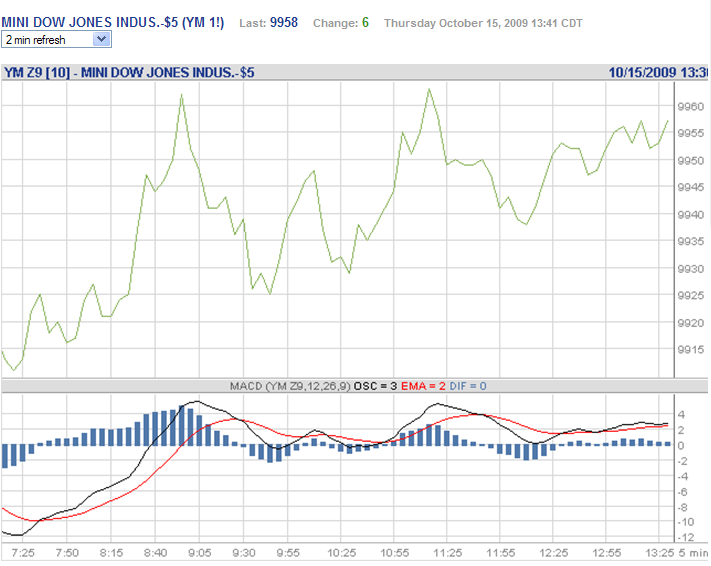This screenshot has width=711, height=566.
Task: Click the 9920 price axis label
Action: [691, 323]
